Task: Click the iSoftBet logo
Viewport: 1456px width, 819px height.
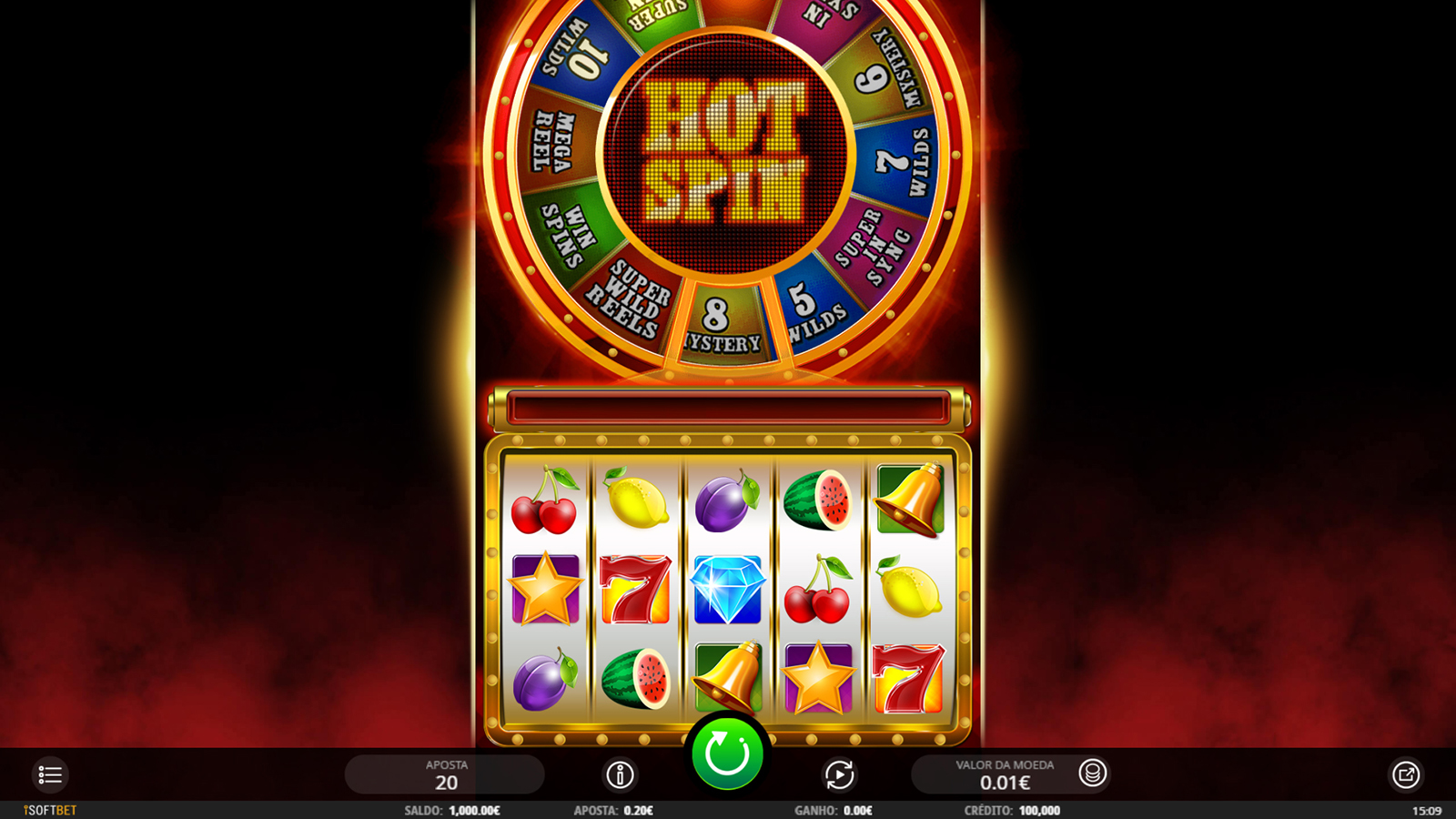Action: 50,810
